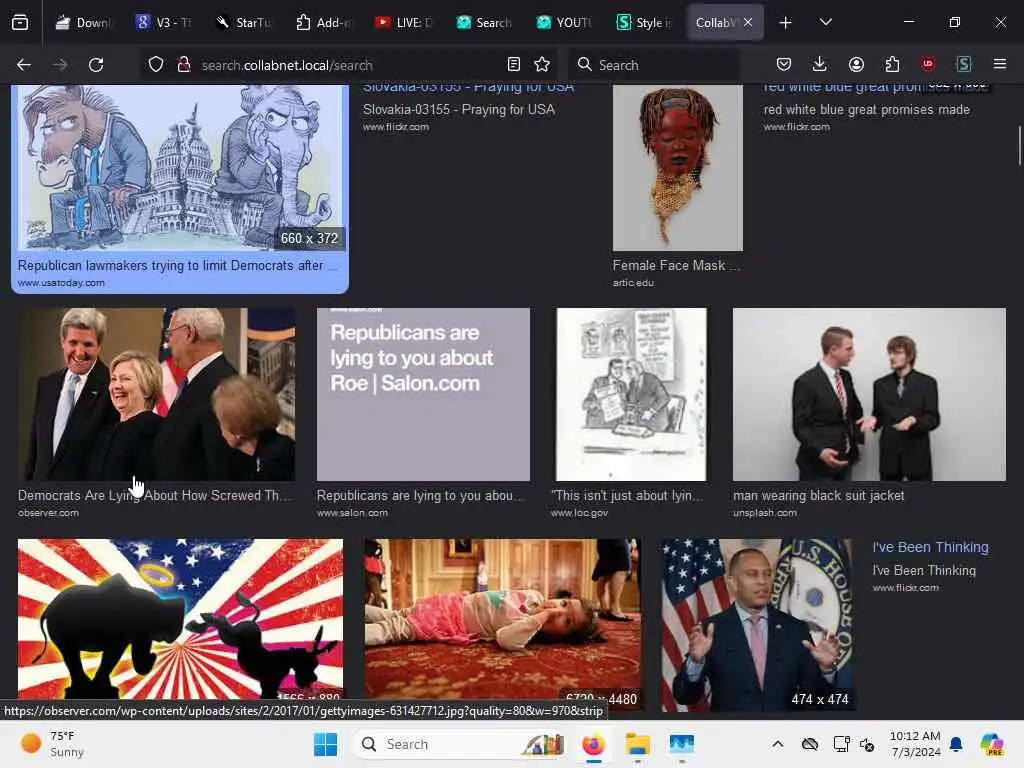Image resolution: width=1024 pixels, height=768 pixels.
Task: Open Republican lawmakers trying to limit link
Action: [x=178, y=265]
